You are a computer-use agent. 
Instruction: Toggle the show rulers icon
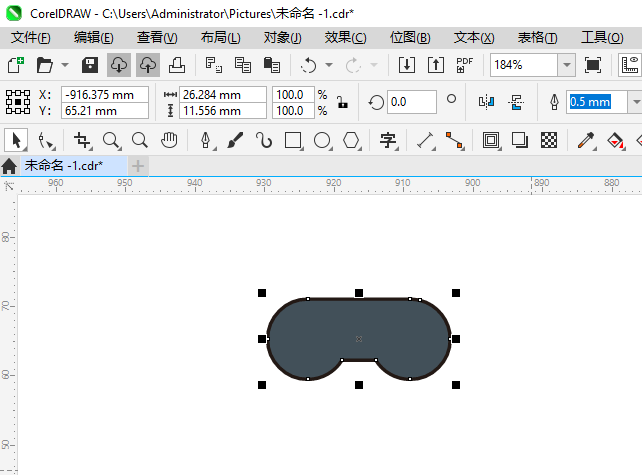630,65
